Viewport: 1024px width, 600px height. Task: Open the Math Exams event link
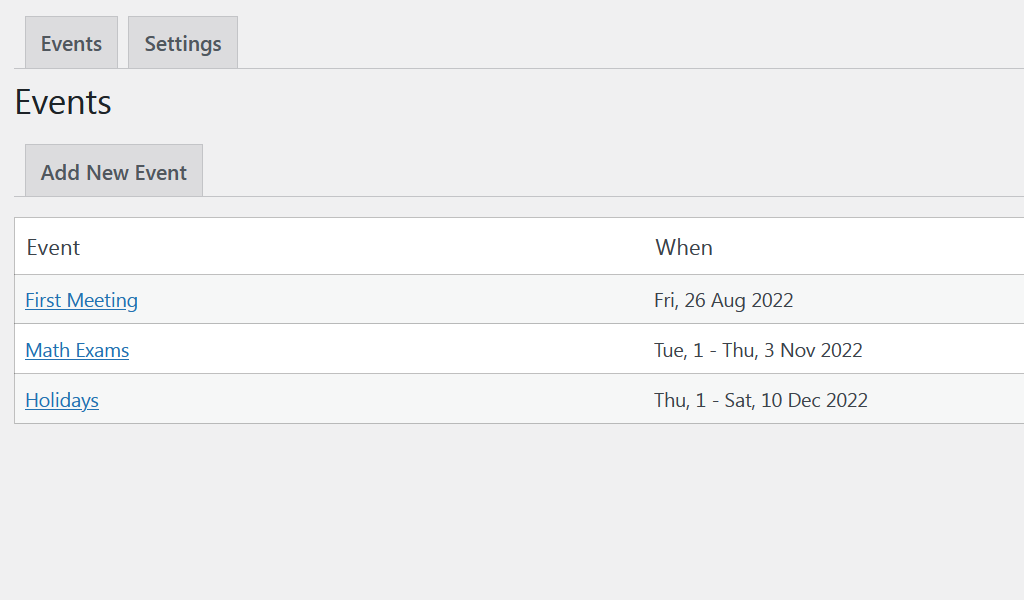pyautogui.click(x=77, y=351)
